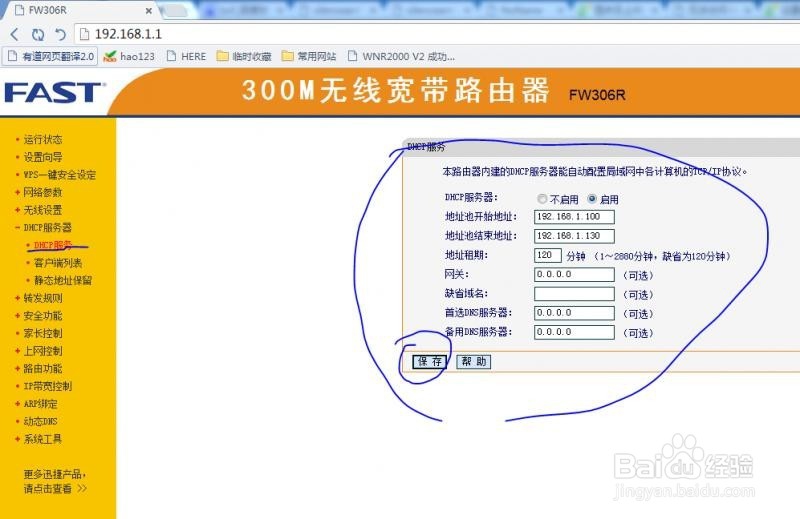The width and height of the screenshot is (800, 519).
Task: Click the browser refresh icon
Action: (x=38, y=34)
